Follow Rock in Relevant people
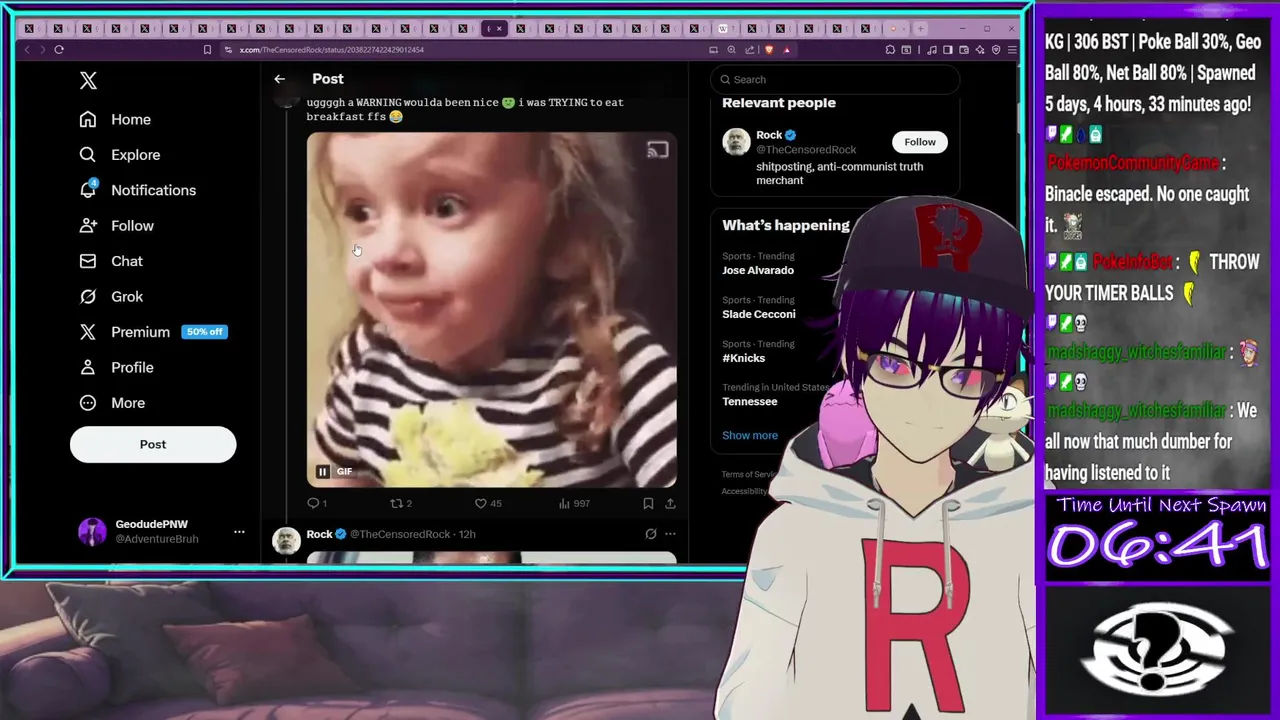This screenshot has height=720, width=1280. (x=920, y=142)
